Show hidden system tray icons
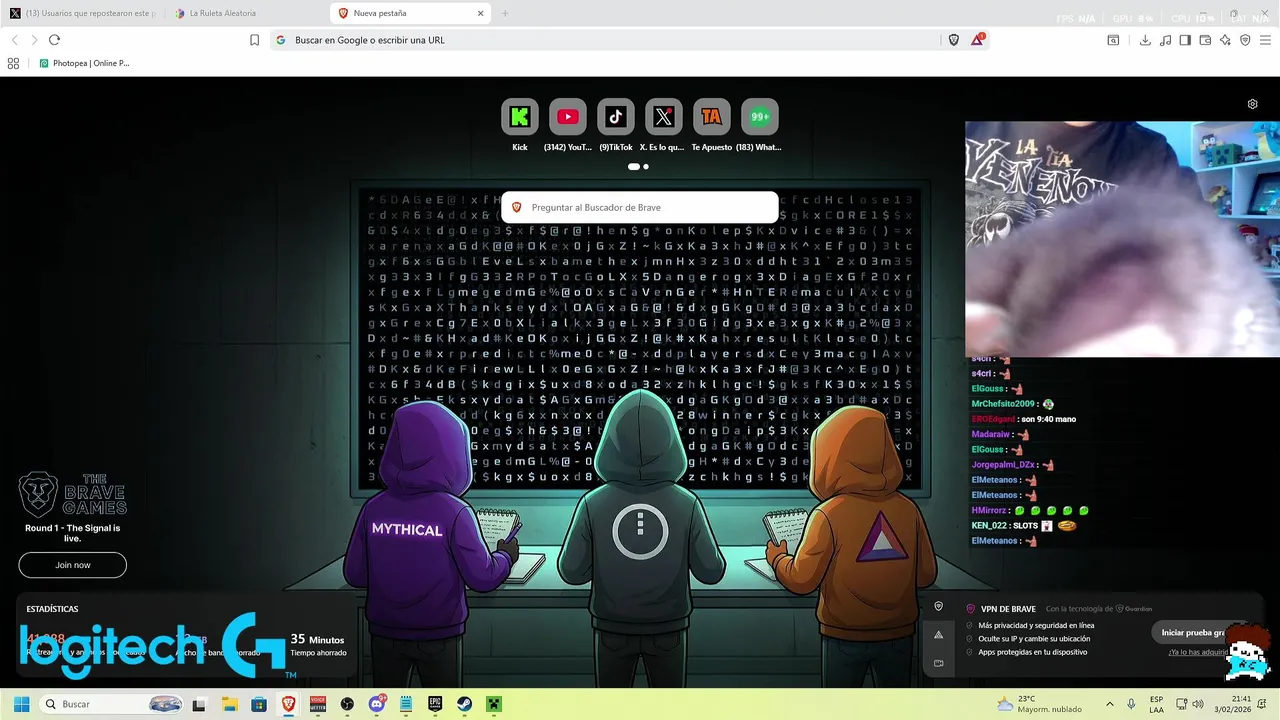The height and width of the screenshot is (720, 1280). pos(1109,704)
